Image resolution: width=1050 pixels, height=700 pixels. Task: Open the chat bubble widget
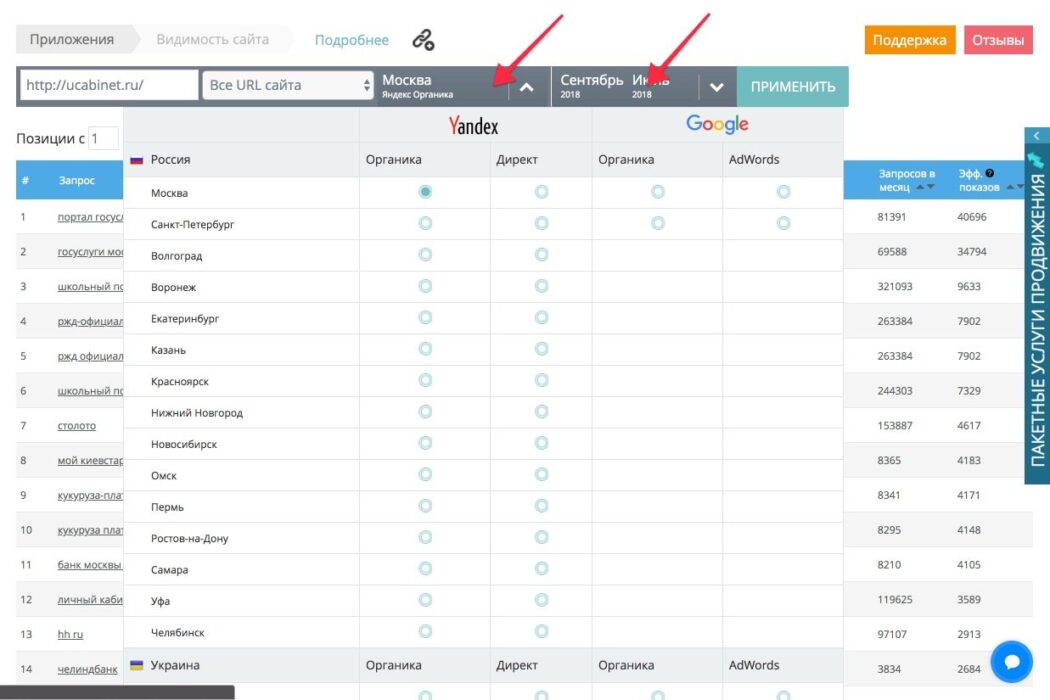(1011, 662)
